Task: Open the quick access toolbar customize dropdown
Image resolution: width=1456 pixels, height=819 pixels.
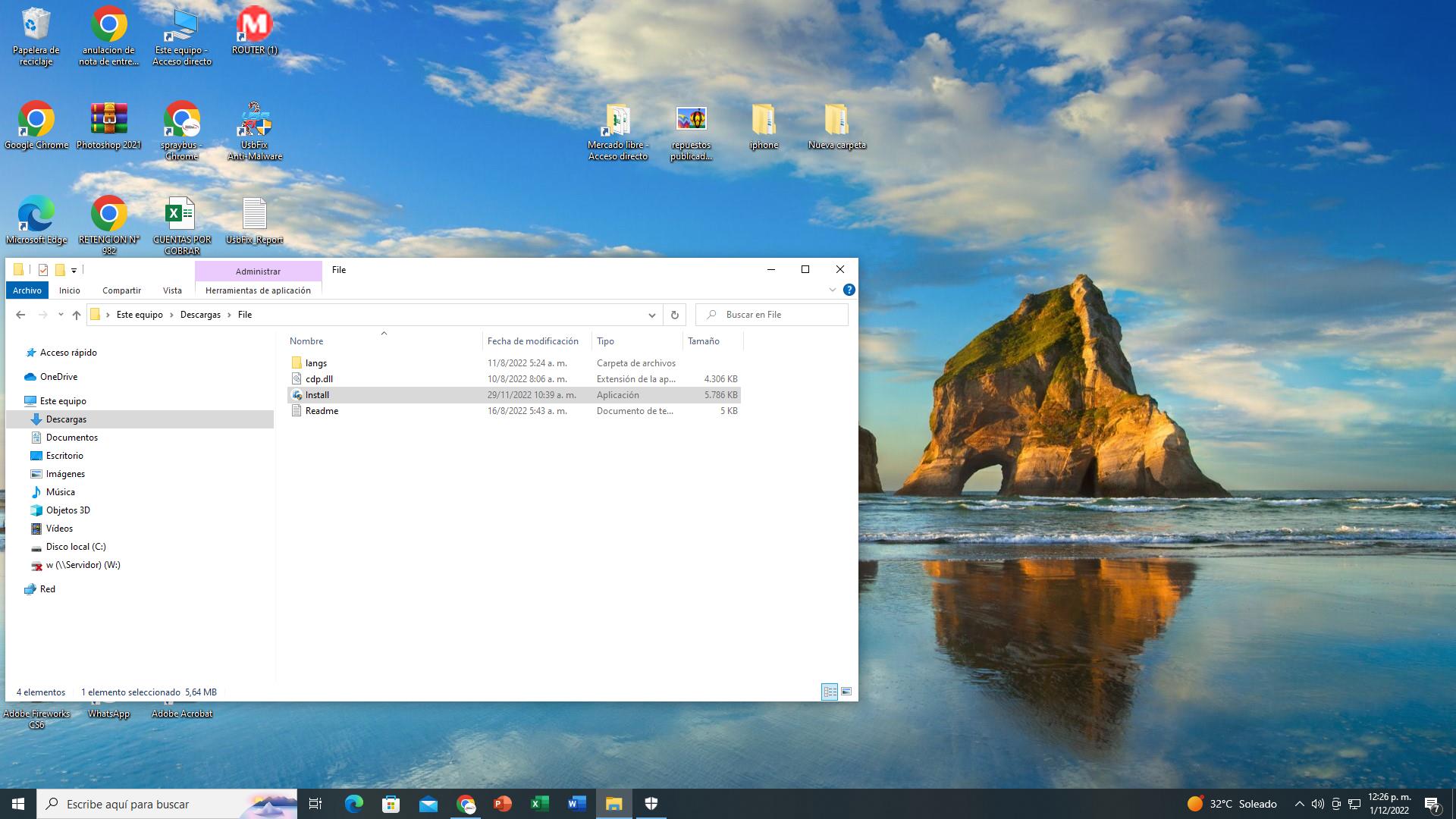Action: [74, 270]
